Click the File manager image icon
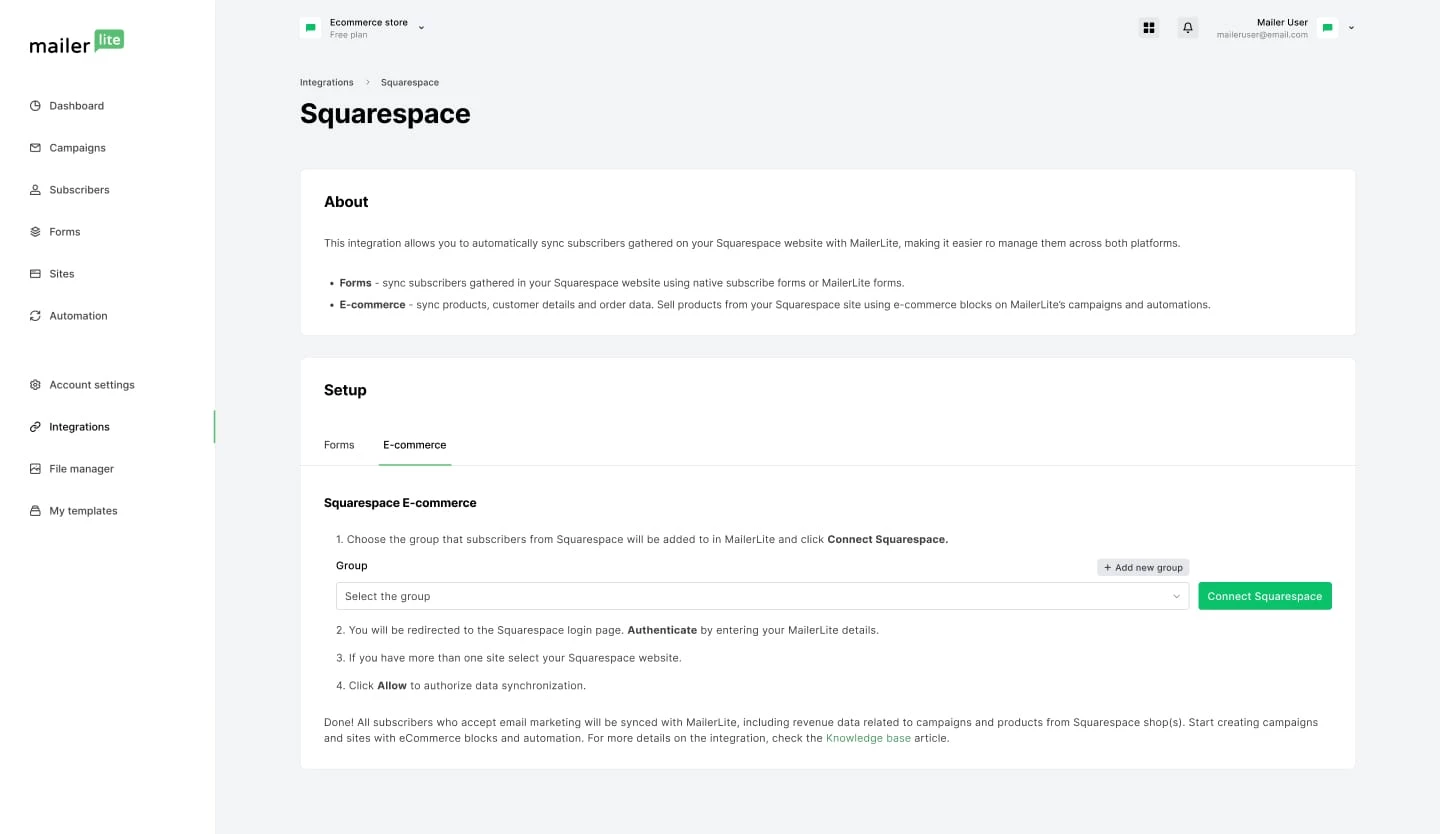The width and height of the screenshot is (1440, 834). click(35, 469)
